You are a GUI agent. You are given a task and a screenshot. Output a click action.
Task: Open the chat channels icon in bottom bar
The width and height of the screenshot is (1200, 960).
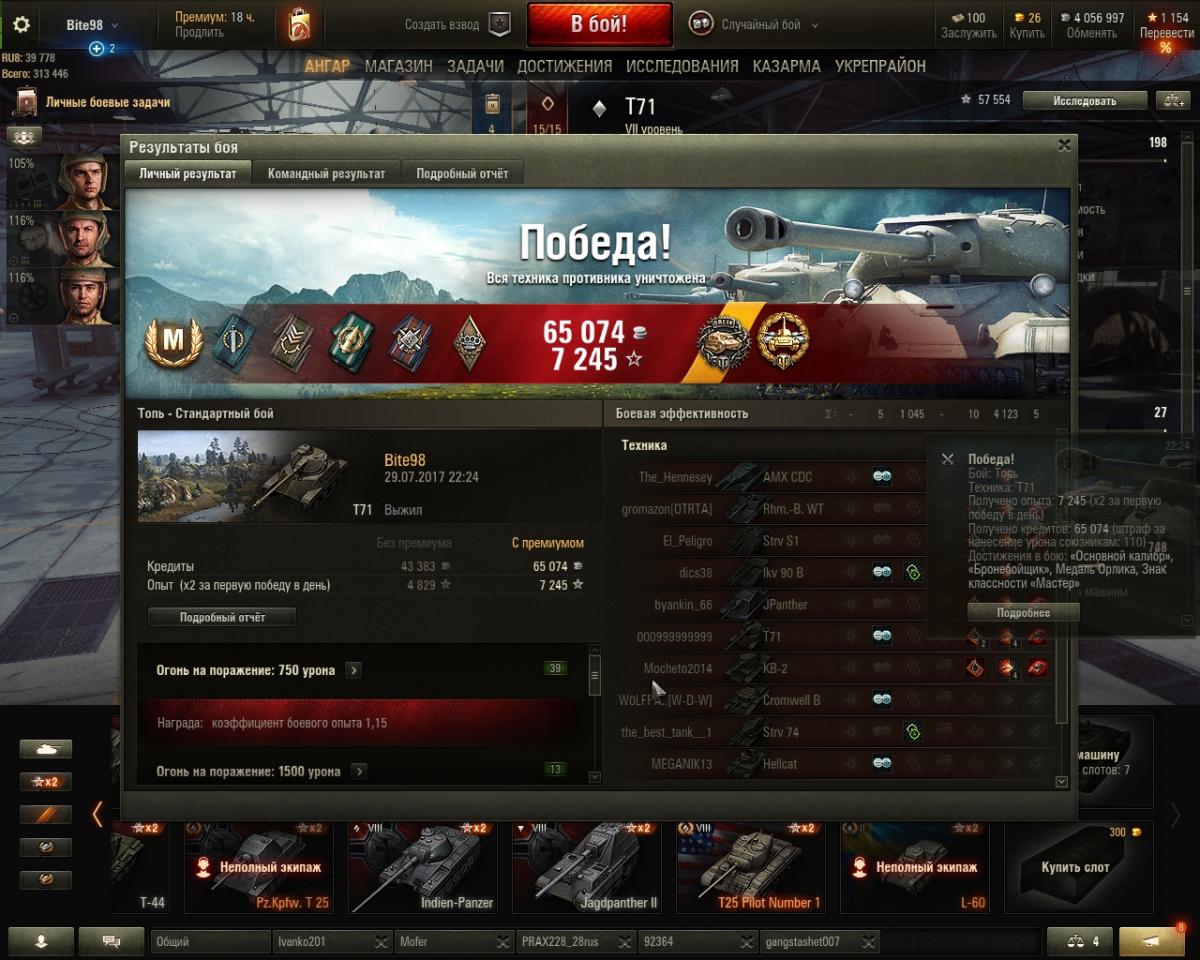[x=111, y=941]
